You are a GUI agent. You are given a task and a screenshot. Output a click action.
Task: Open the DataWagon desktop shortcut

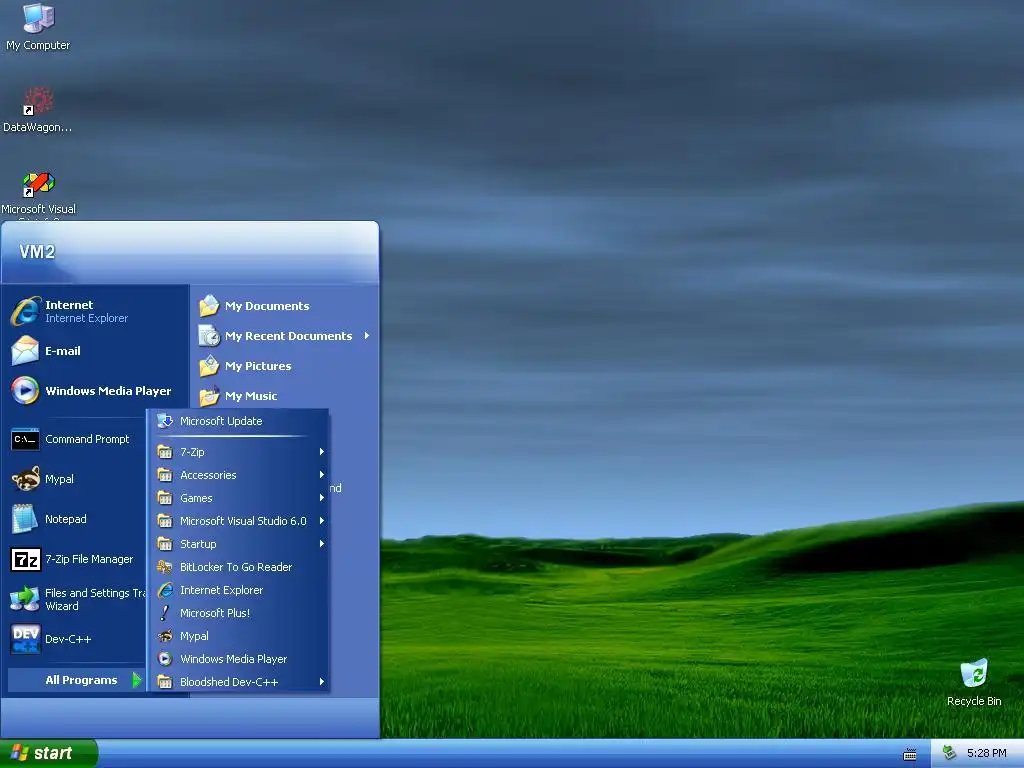(x=38, y=101)
